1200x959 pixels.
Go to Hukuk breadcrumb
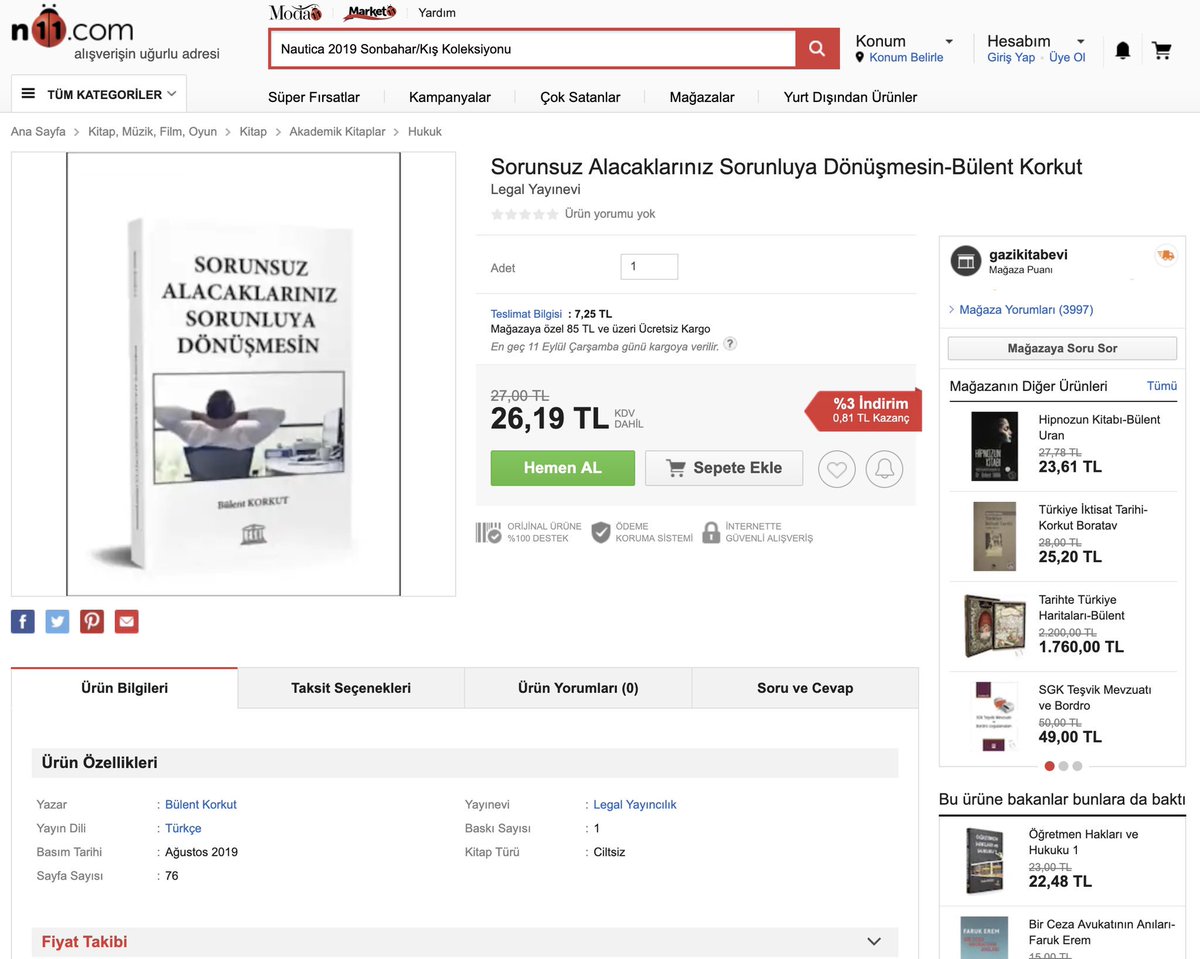[425, 131]
